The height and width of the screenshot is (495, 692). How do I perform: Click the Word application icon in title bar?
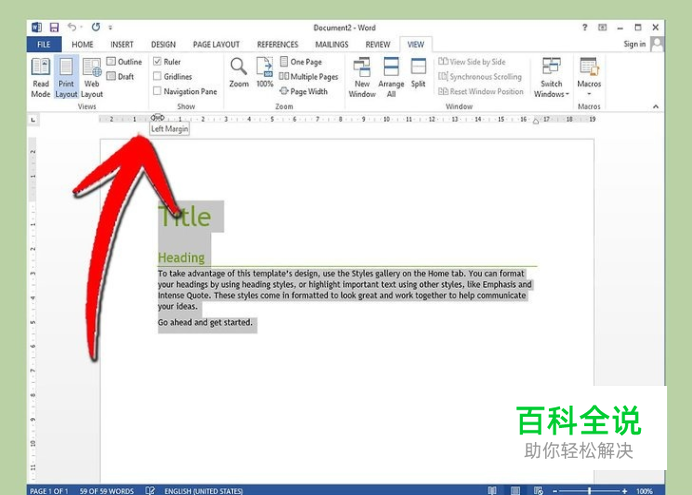[37, 27]
